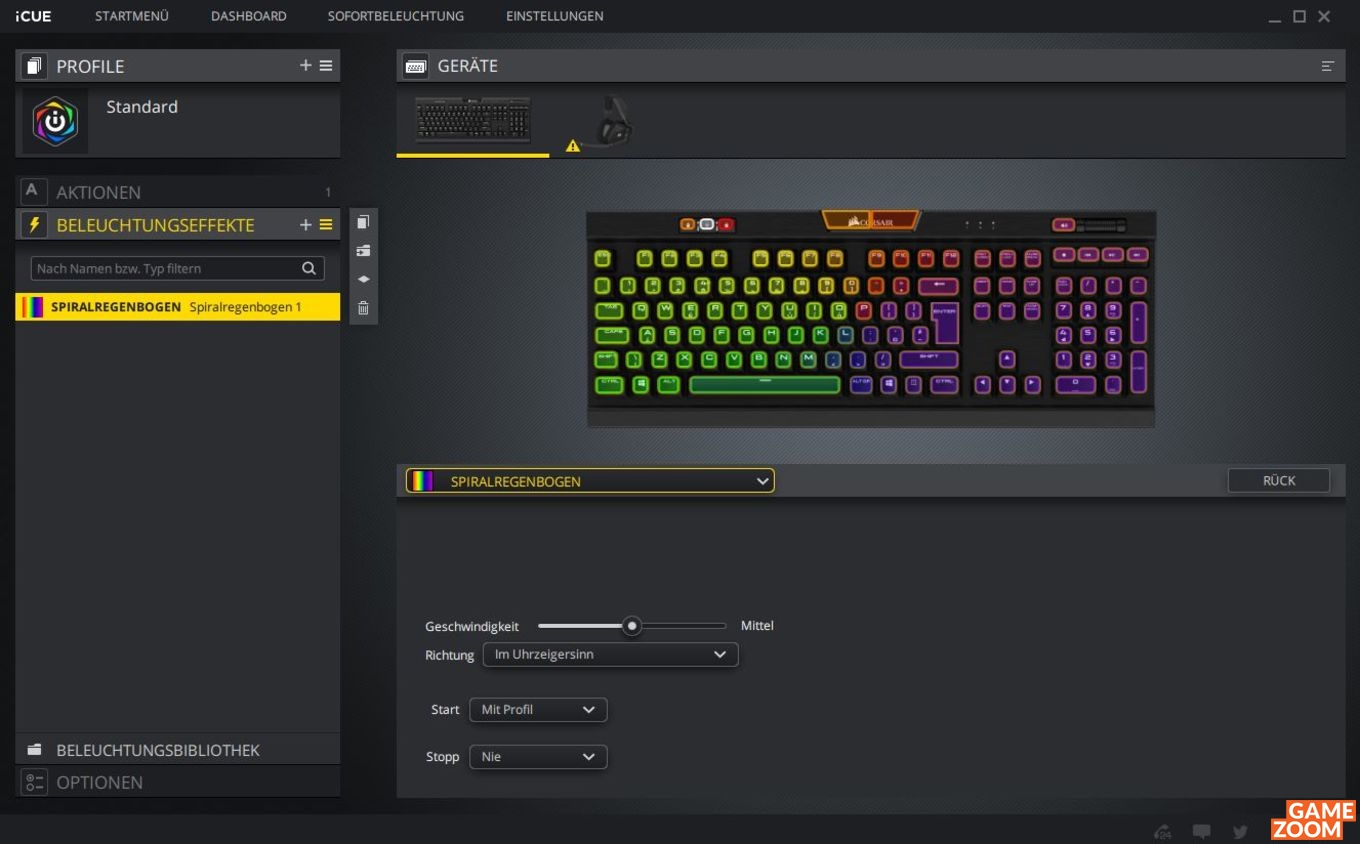Image resolution: width=1360 pixels, height=844 pixels.
Task: Expand the Beleuchtungsbibliothek section
Action: point(178,750)
